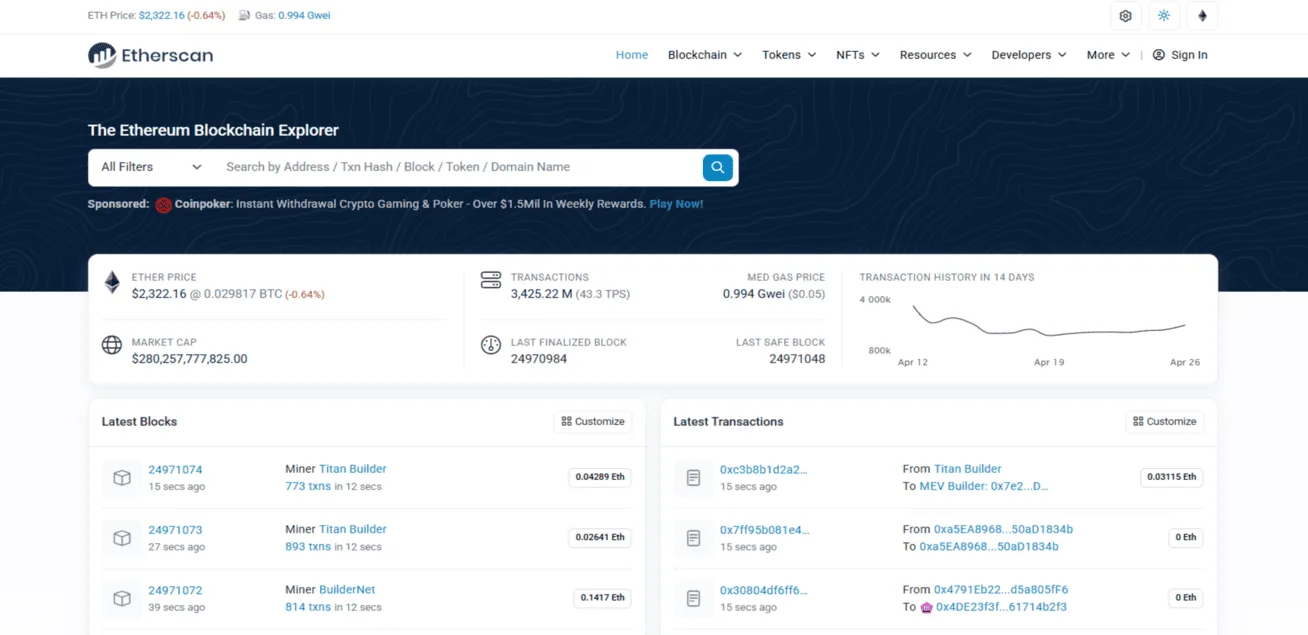This screenshot has height=635, width=1308.
Task: Open Titan Builder sender in Latest Transactions
Action: coord(968,469)
